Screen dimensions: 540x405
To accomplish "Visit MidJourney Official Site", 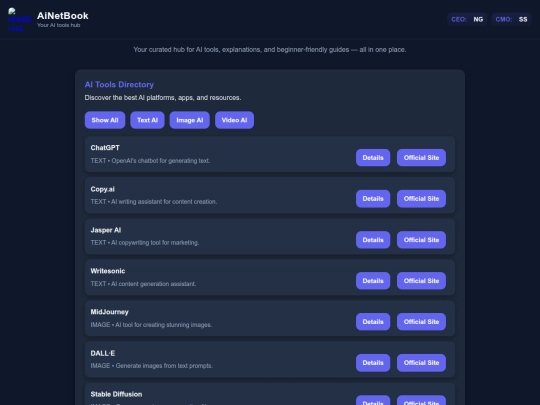I will tap(422, 322).
